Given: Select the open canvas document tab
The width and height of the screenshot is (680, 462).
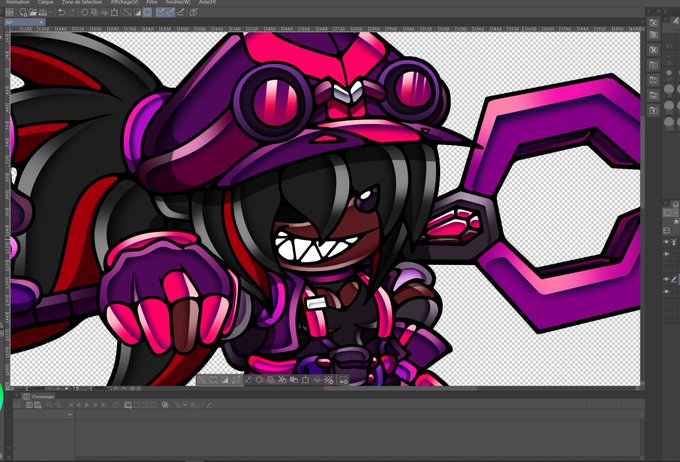Looking at the screenshot, I should tap(25, 22).
